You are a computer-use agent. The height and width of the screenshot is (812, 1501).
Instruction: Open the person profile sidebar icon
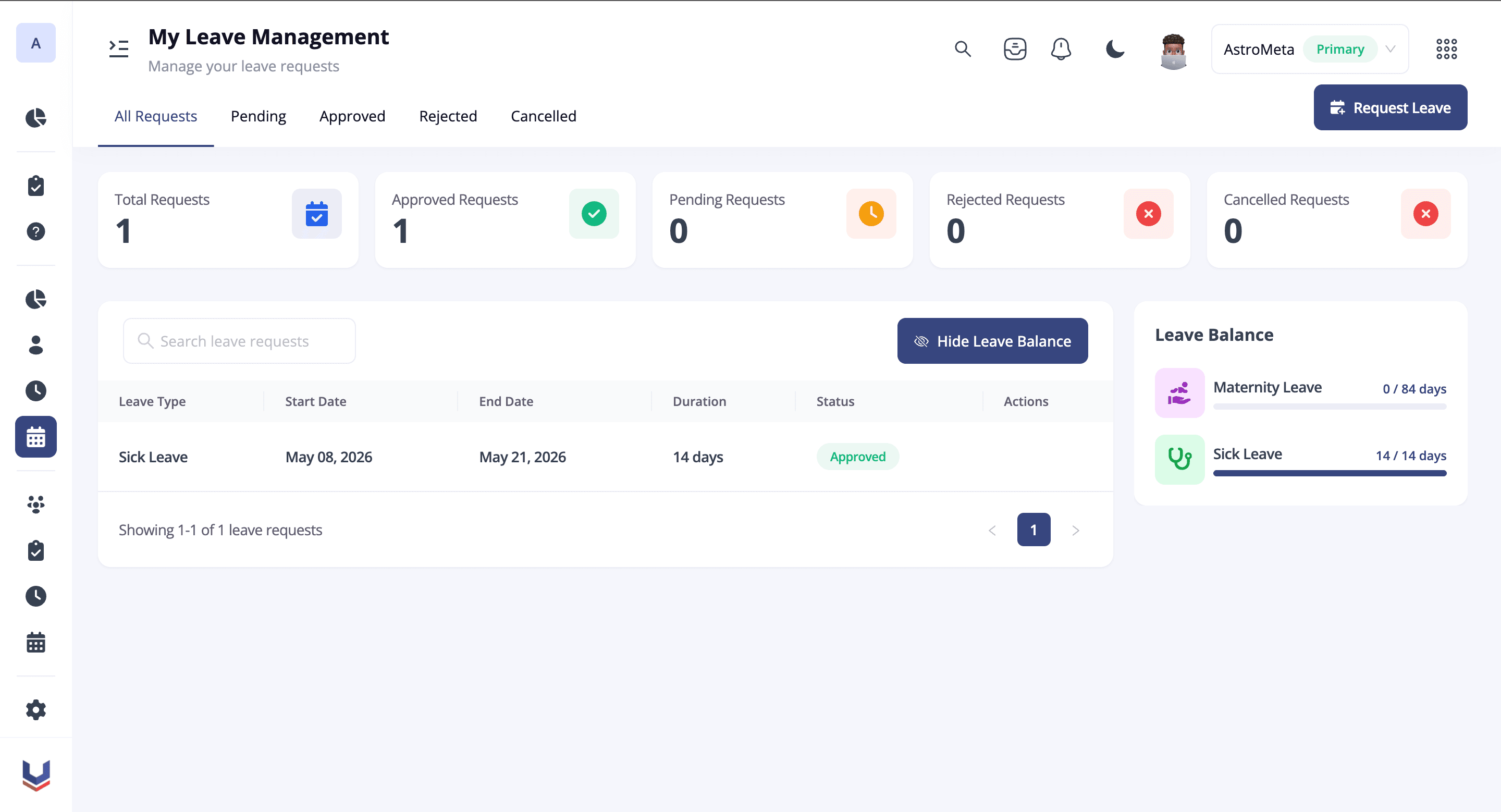[x=35, y=345]
